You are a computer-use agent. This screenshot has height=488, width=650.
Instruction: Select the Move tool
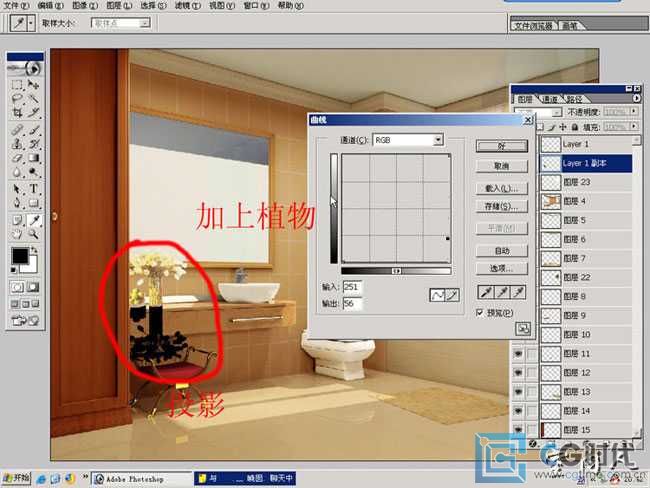pos(34,85)
